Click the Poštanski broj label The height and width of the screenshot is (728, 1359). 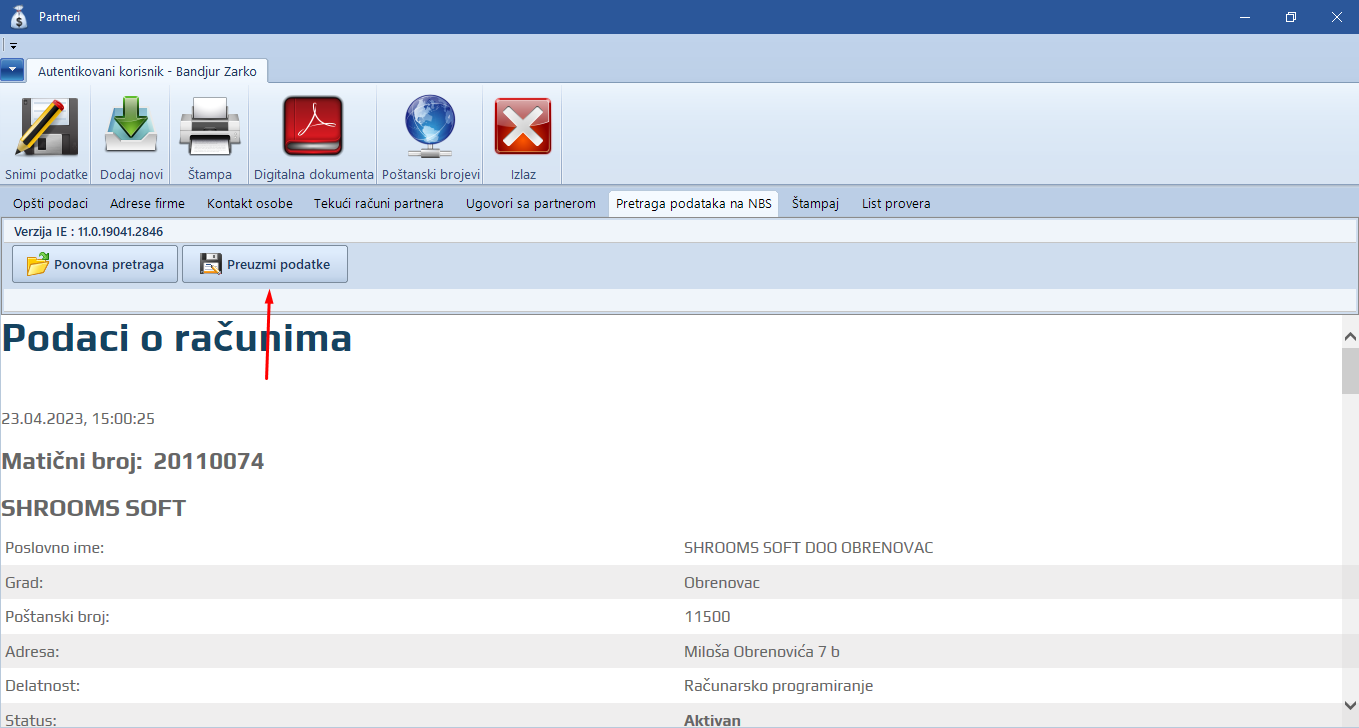tap(57, 616)
